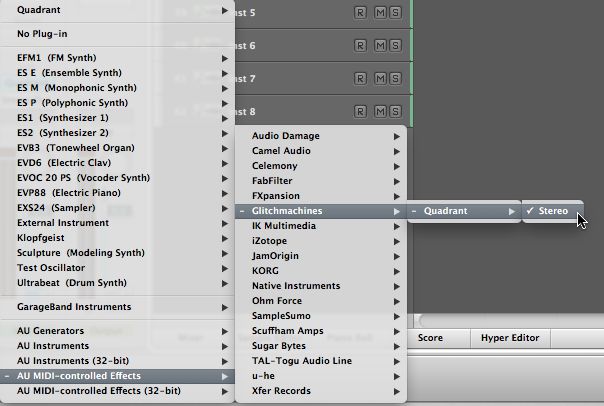Open JamOrigin manufacturer submenu
This screenshot has width=604, height=406.
pos(321,256)
